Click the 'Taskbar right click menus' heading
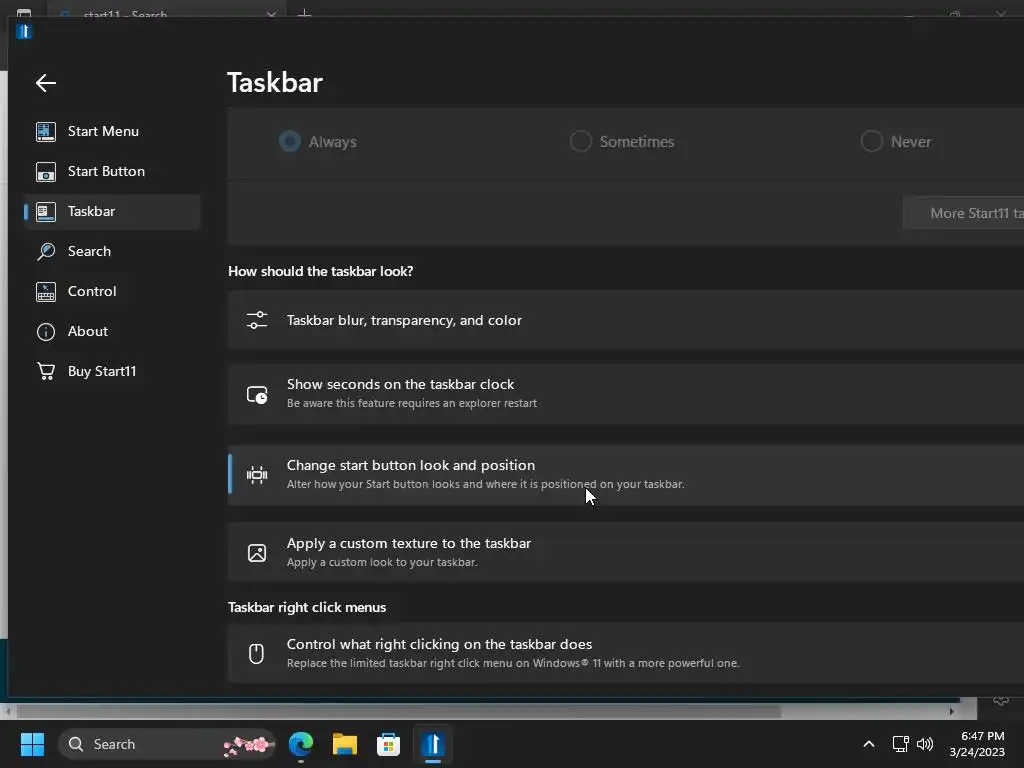The height and width of the screenshot is (768, 1024). pyautogui.click(x=307, y=607)
